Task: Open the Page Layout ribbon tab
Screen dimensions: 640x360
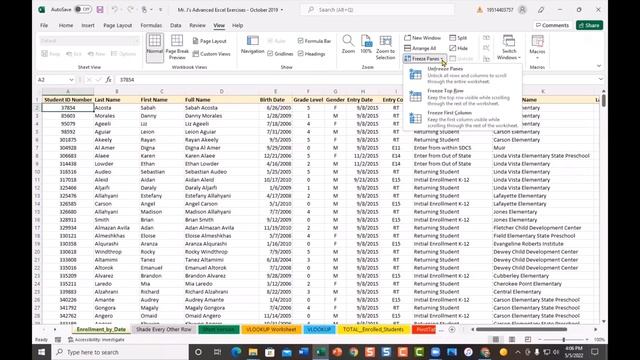Action: 118,25
